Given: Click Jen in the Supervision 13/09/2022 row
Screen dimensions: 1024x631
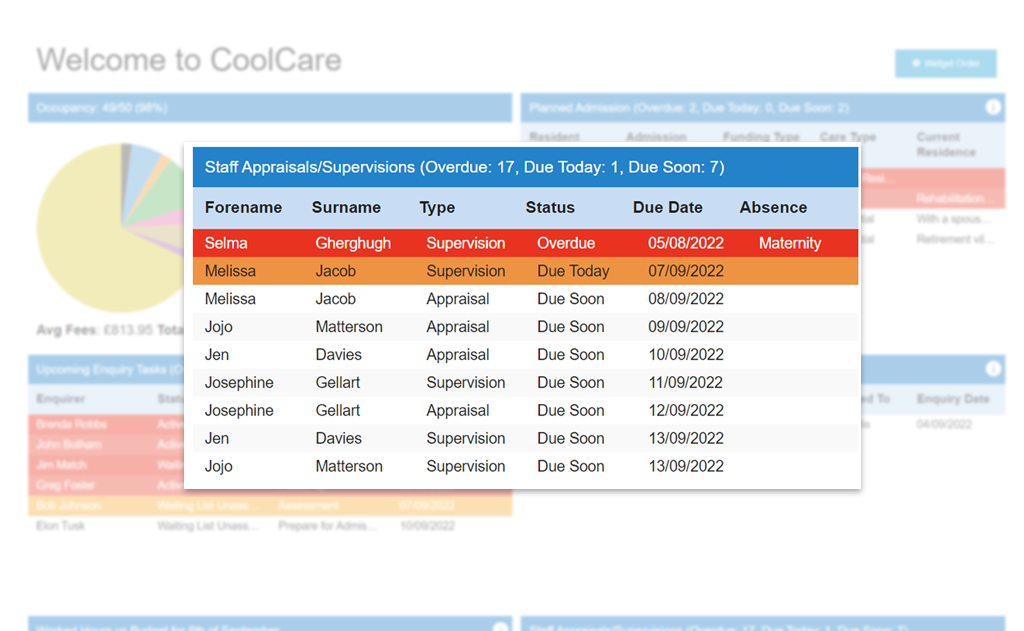Looking at the screenshot, I should [x=217, y=438].
